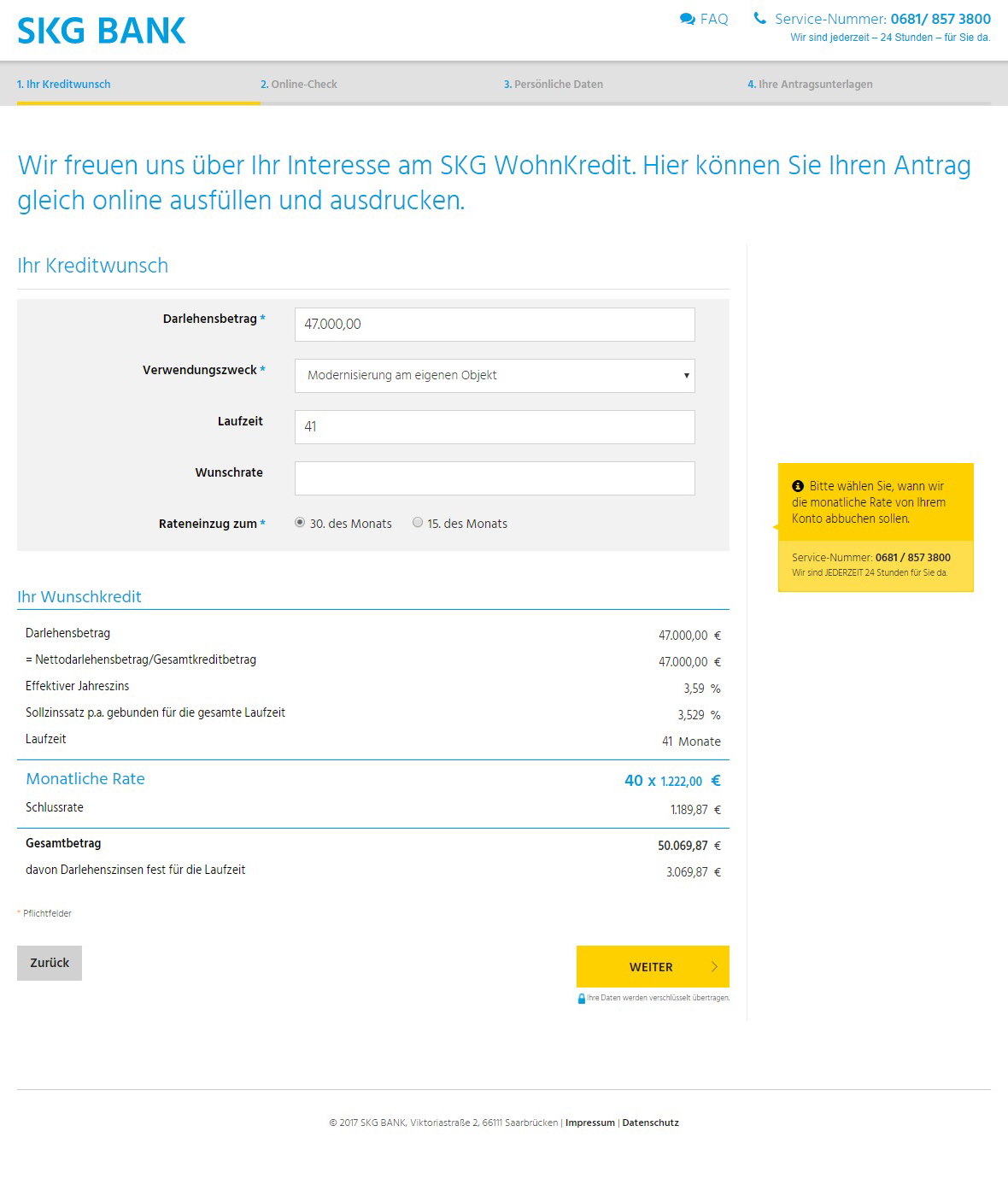1008x1190 pixels.
Task: Click the header service number 0681/ 857 3800
Action: [x=941, y=19]
